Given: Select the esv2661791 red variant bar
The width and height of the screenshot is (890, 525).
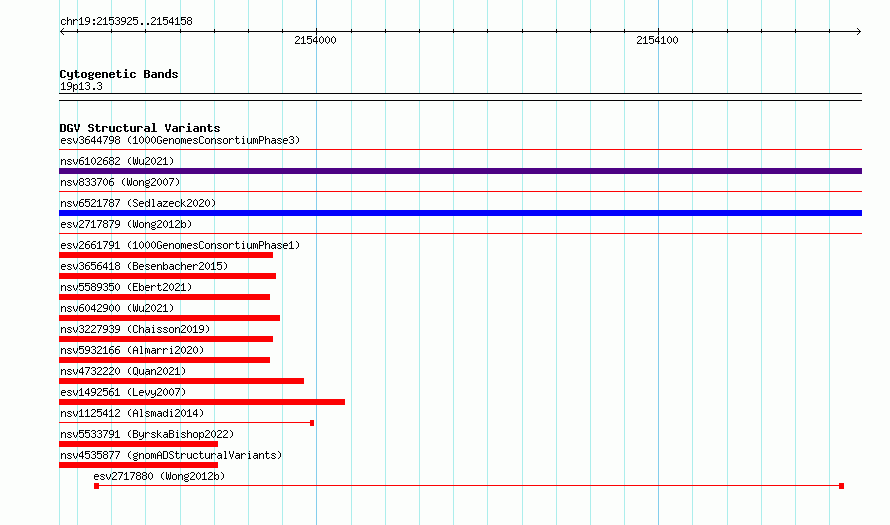Looking at the screenshot, I should coord(166,255).
